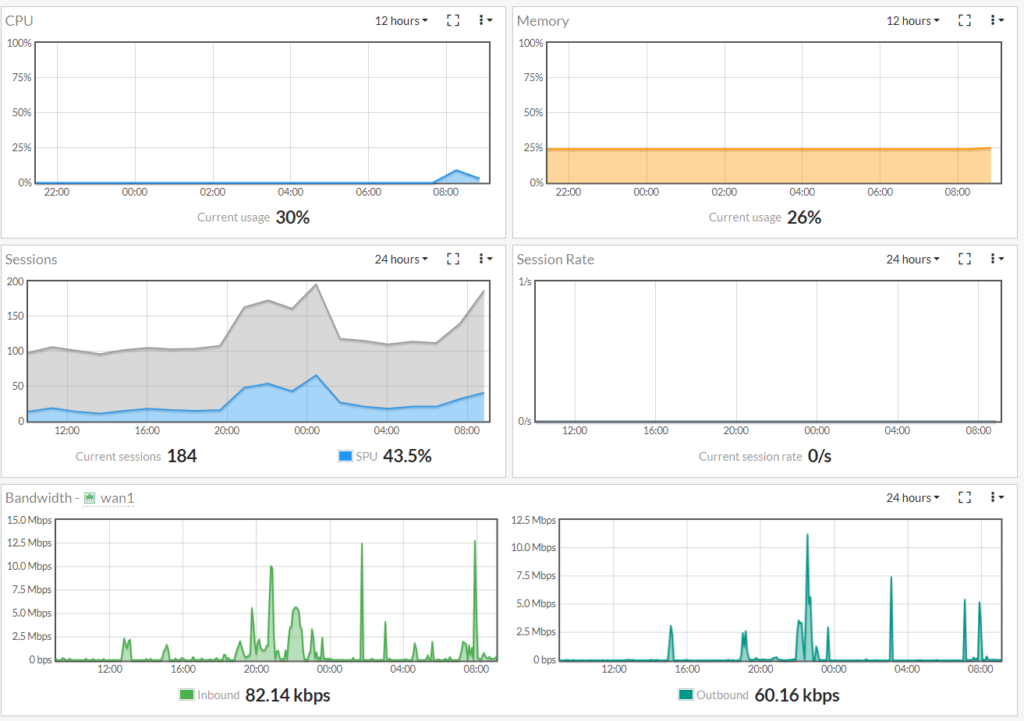1024x721 pixels.
Task: Select the Session Rate 24 hours dropdown
Action: click(913, 259)
